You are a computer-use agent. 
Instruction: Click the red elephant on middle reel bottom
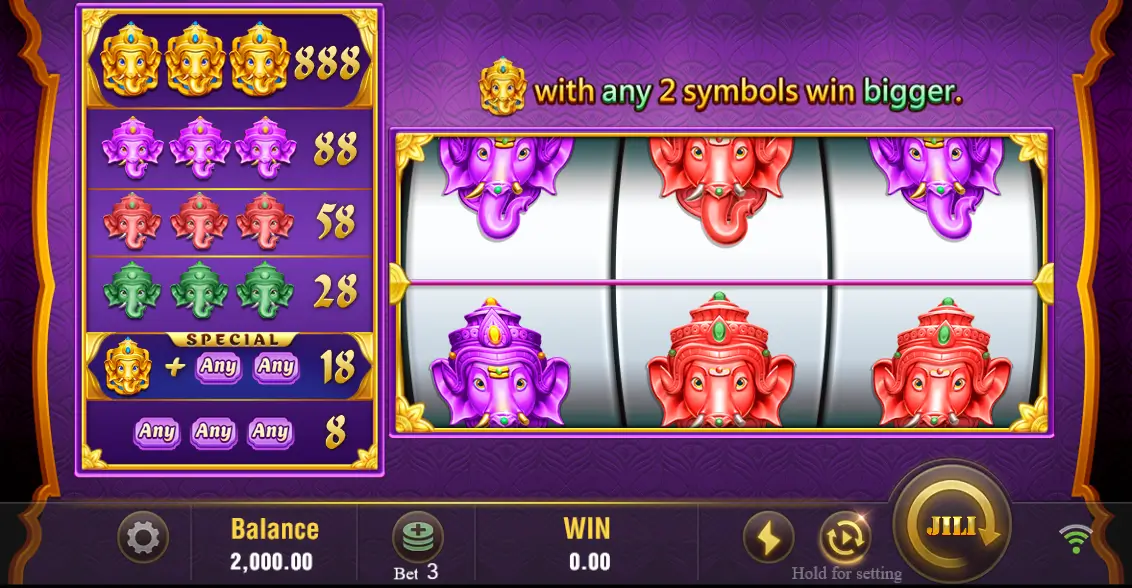(x=720, y=361)
